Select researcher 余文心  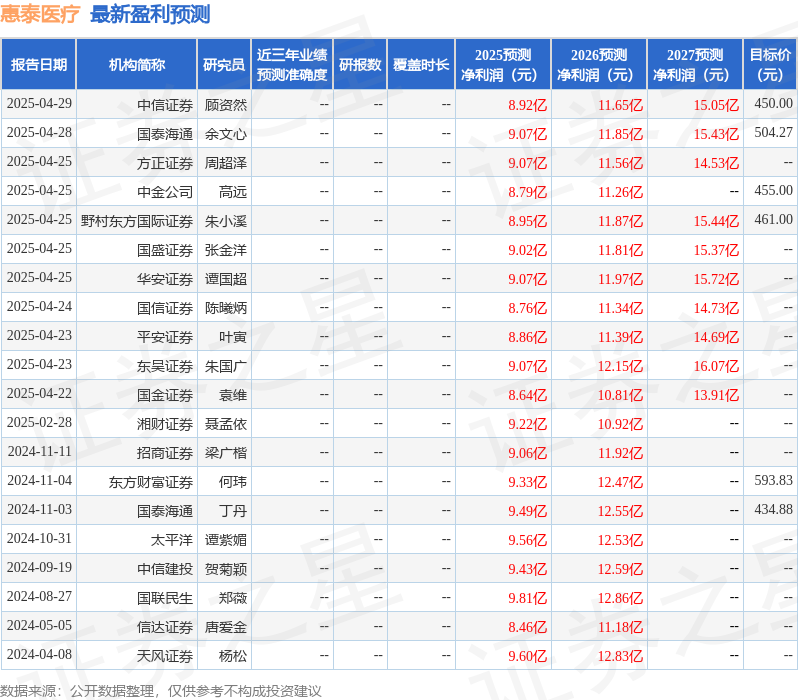click(225, 134)
